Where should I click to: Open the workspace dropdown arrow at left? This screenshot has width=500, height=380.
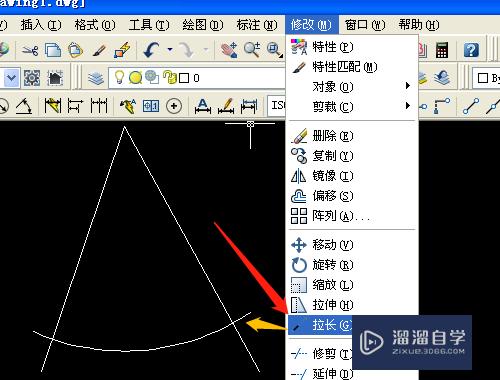click(x=11, y=78)
